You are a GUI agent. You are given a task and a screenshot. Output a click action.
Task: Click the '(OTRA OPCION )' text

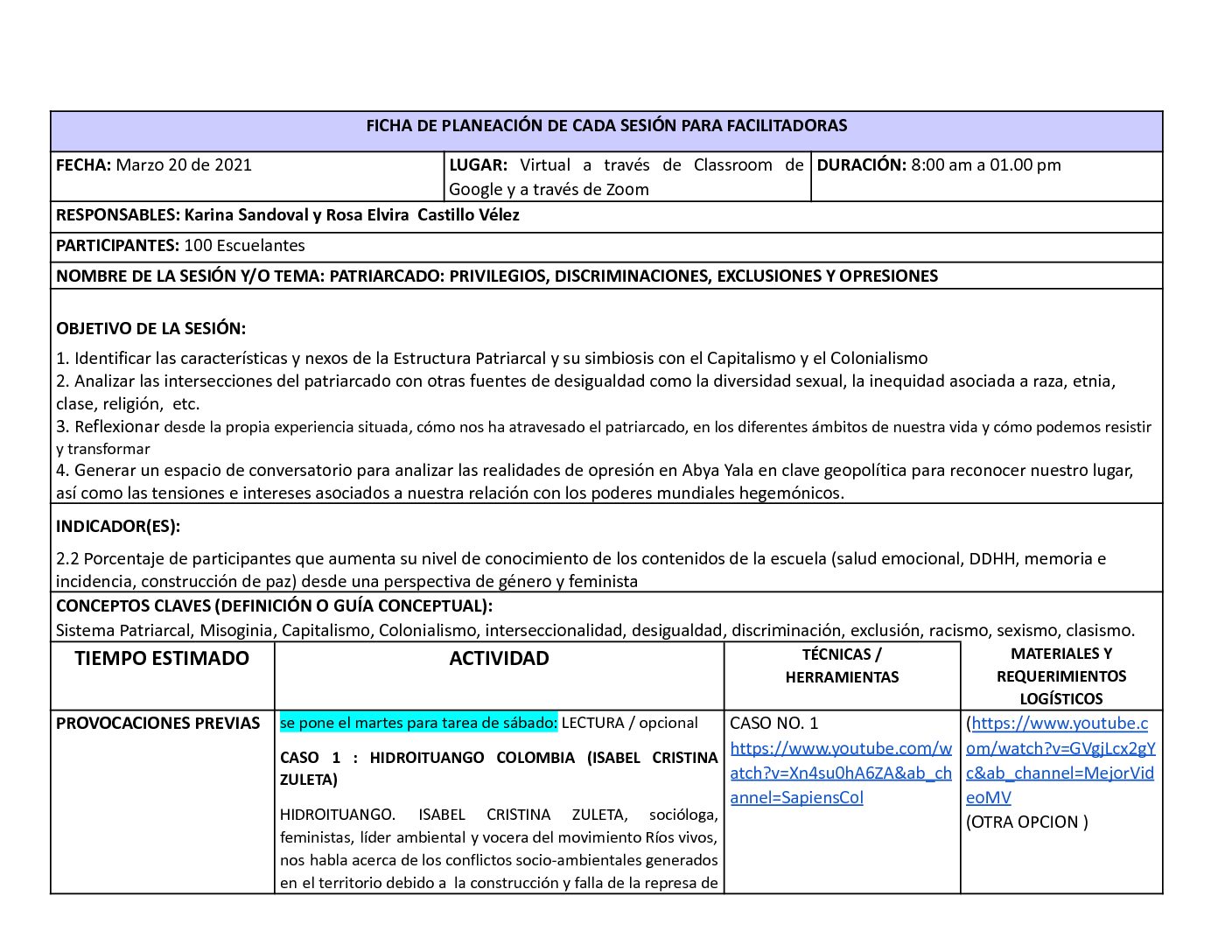coord(1027,822)
